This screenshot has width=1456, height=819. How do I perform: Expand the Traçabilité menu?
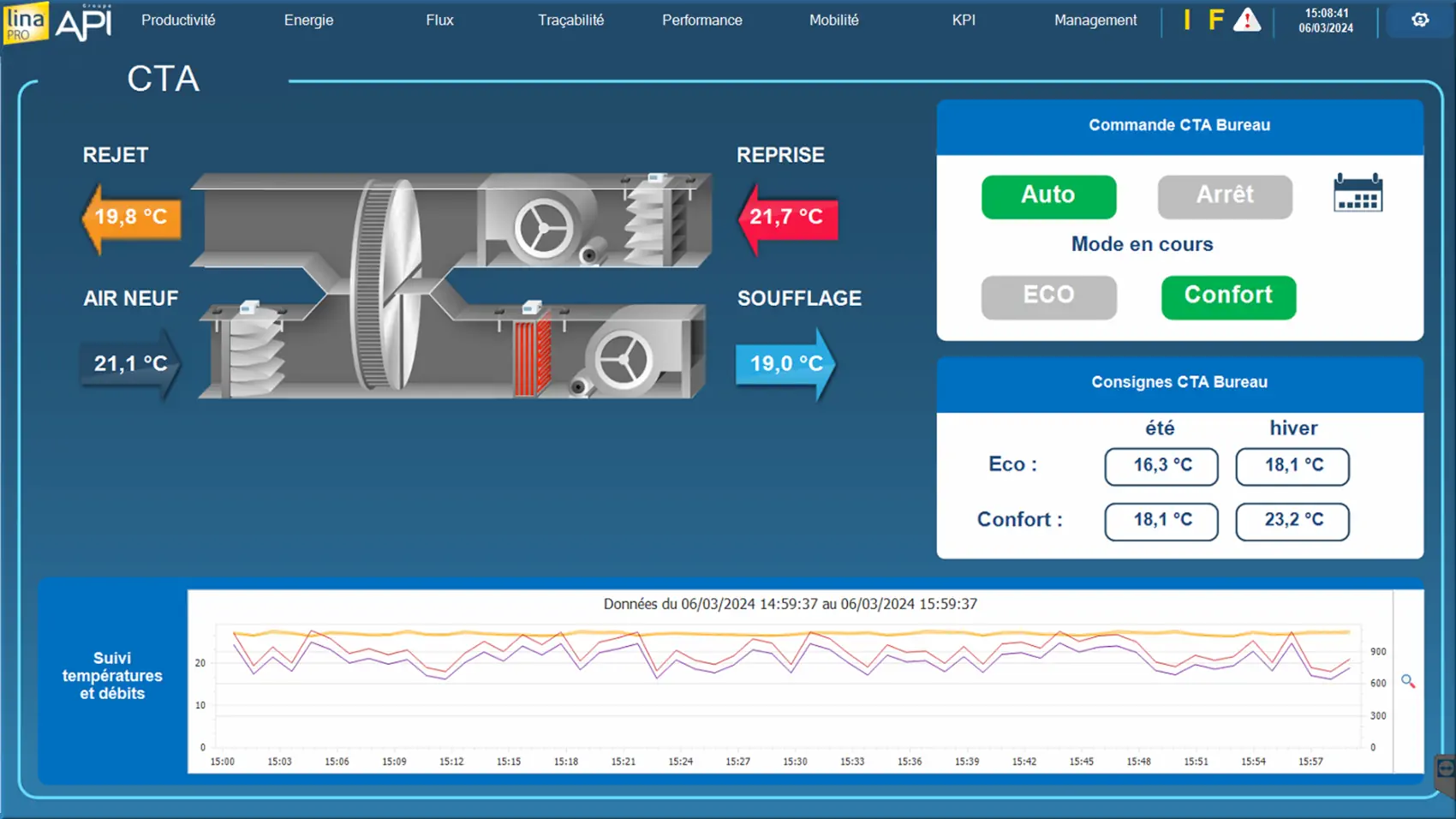pyautogui.click(x=570, y=20)
